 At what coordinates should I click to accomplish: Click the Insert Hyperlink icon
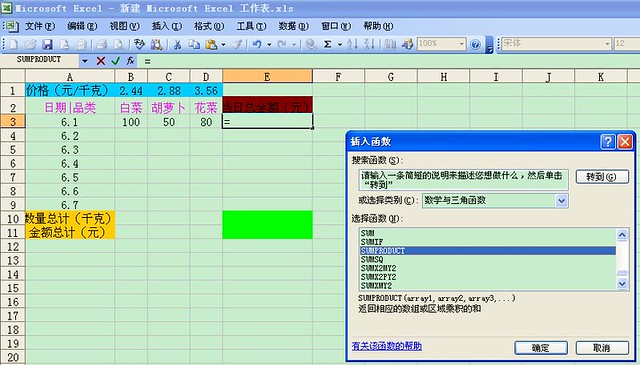(x=311, y=44)
